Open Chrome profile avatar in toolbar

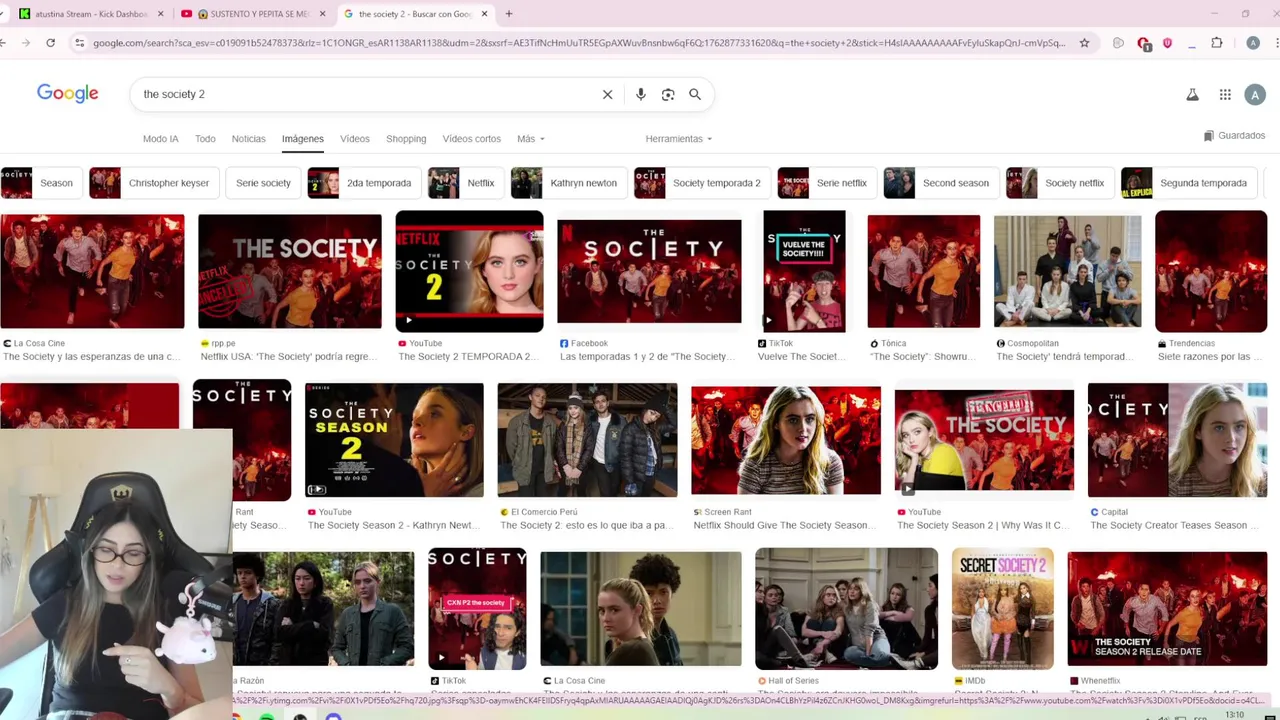pyautogui.click(x=1253, y=43)
